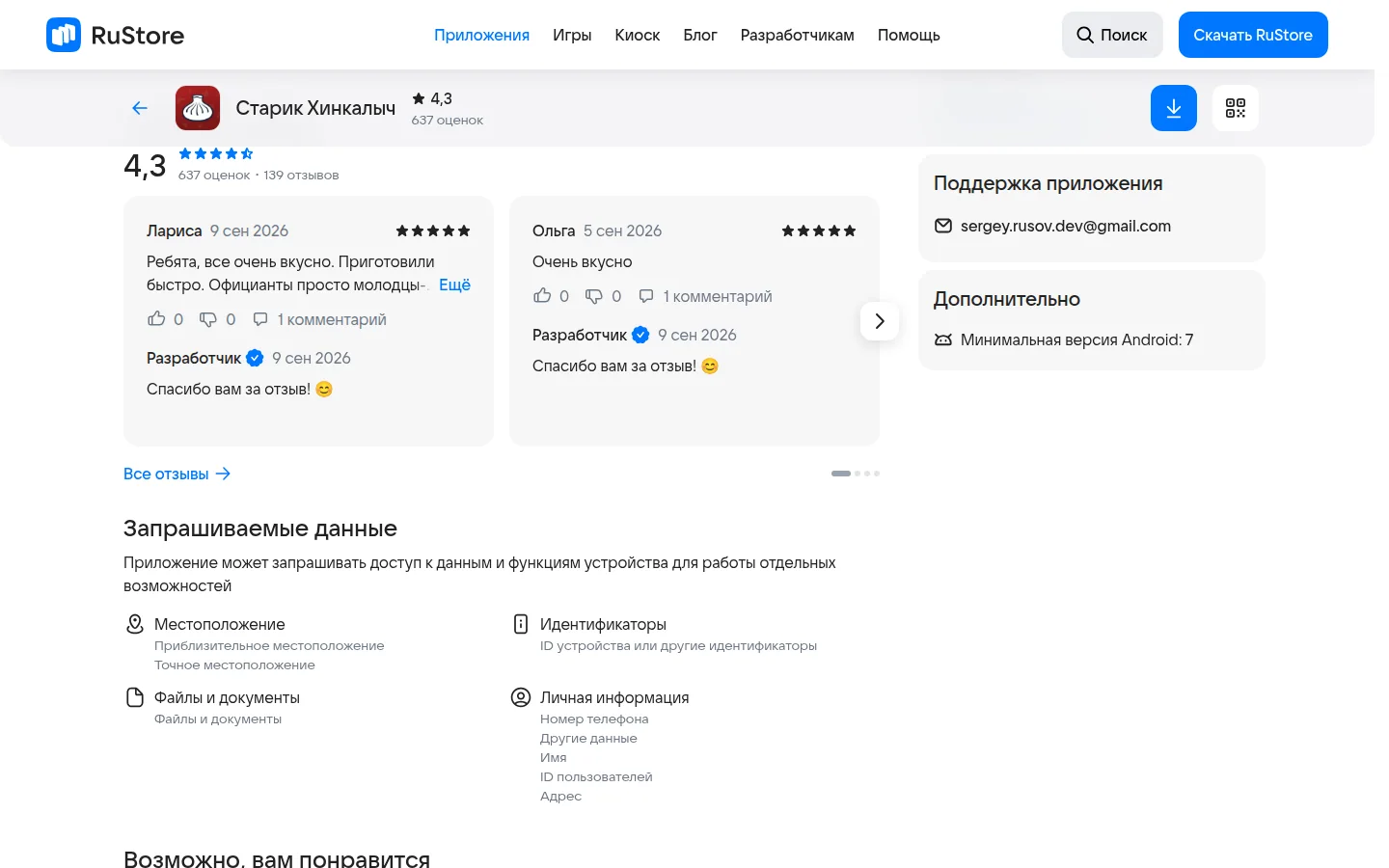Viewport: 1389px width, 868px height.
Task: Like Ольга's review with thumbs up
Action: [x=542, y=296]
